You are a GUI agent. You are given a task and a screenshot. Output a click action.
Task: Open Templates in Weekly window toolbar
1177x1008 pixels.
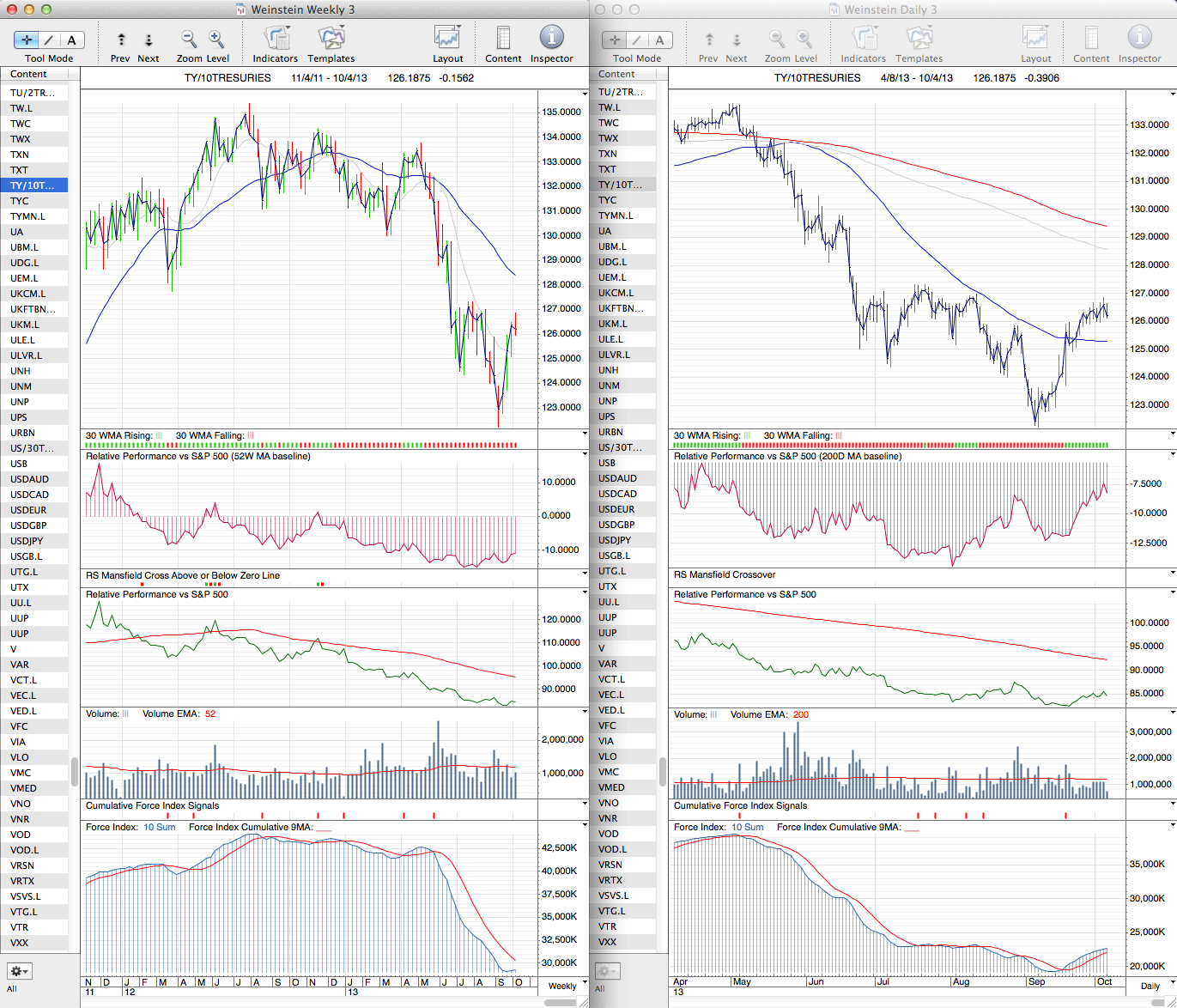tap(331, 39)
